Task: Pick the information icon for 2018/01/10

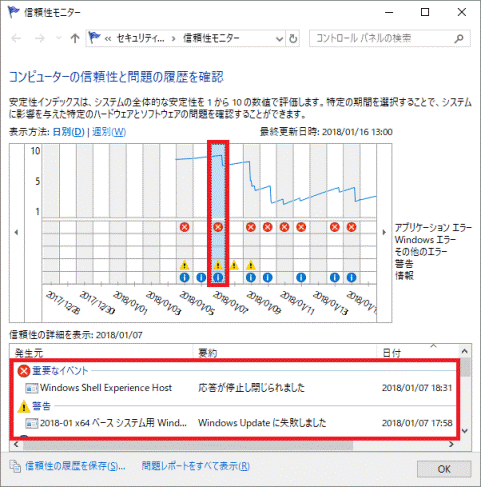Action: (x=268, y=277)
